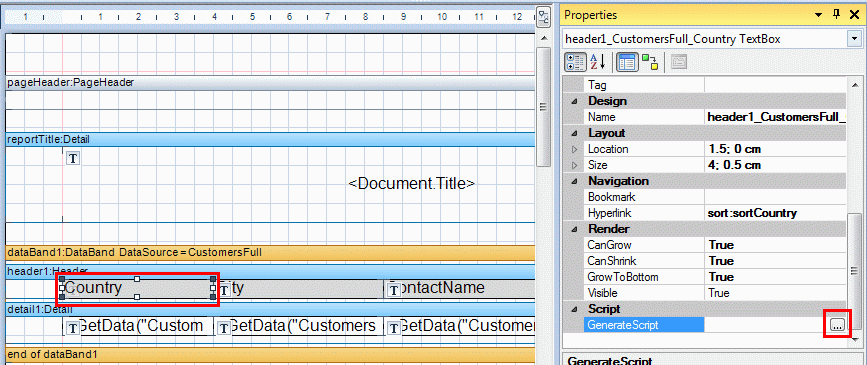Collapse the Navigation category
Viewport: 867px width, 365px height.
point(574,181)
